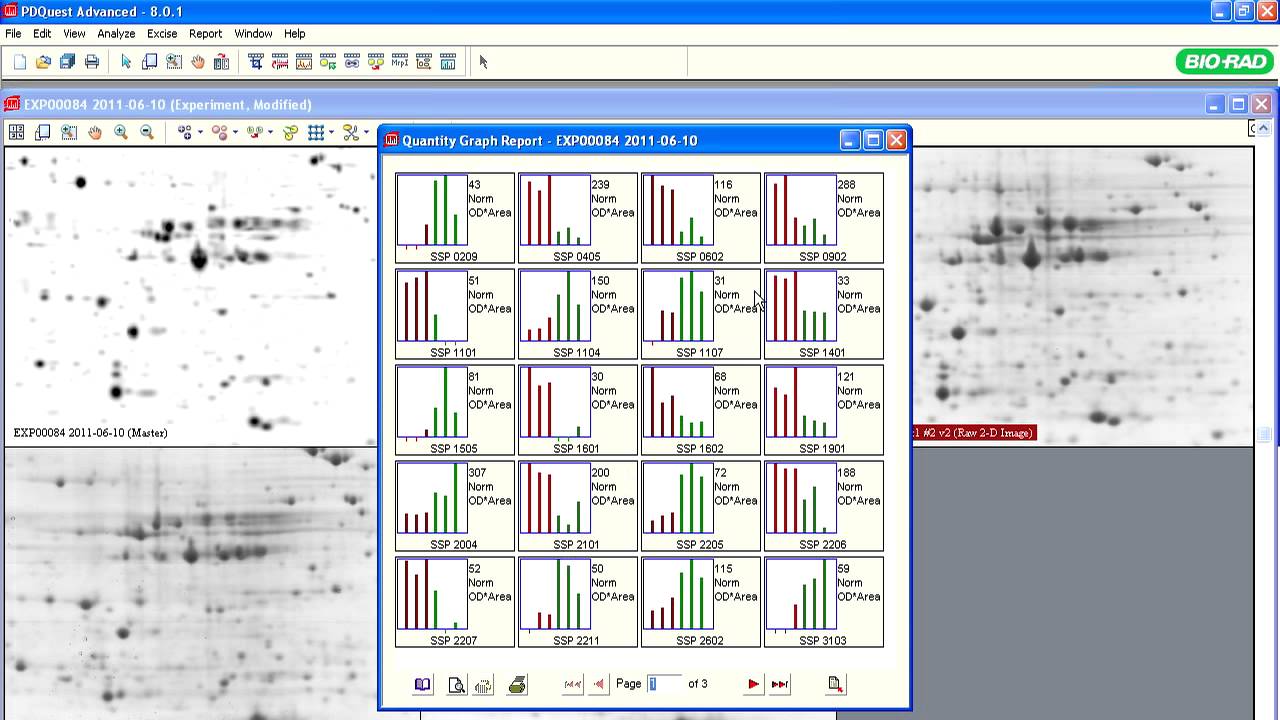The width and height of the screenshot is (1280, 720).
Task: Go to previous page of report
Action: [599, 685]
